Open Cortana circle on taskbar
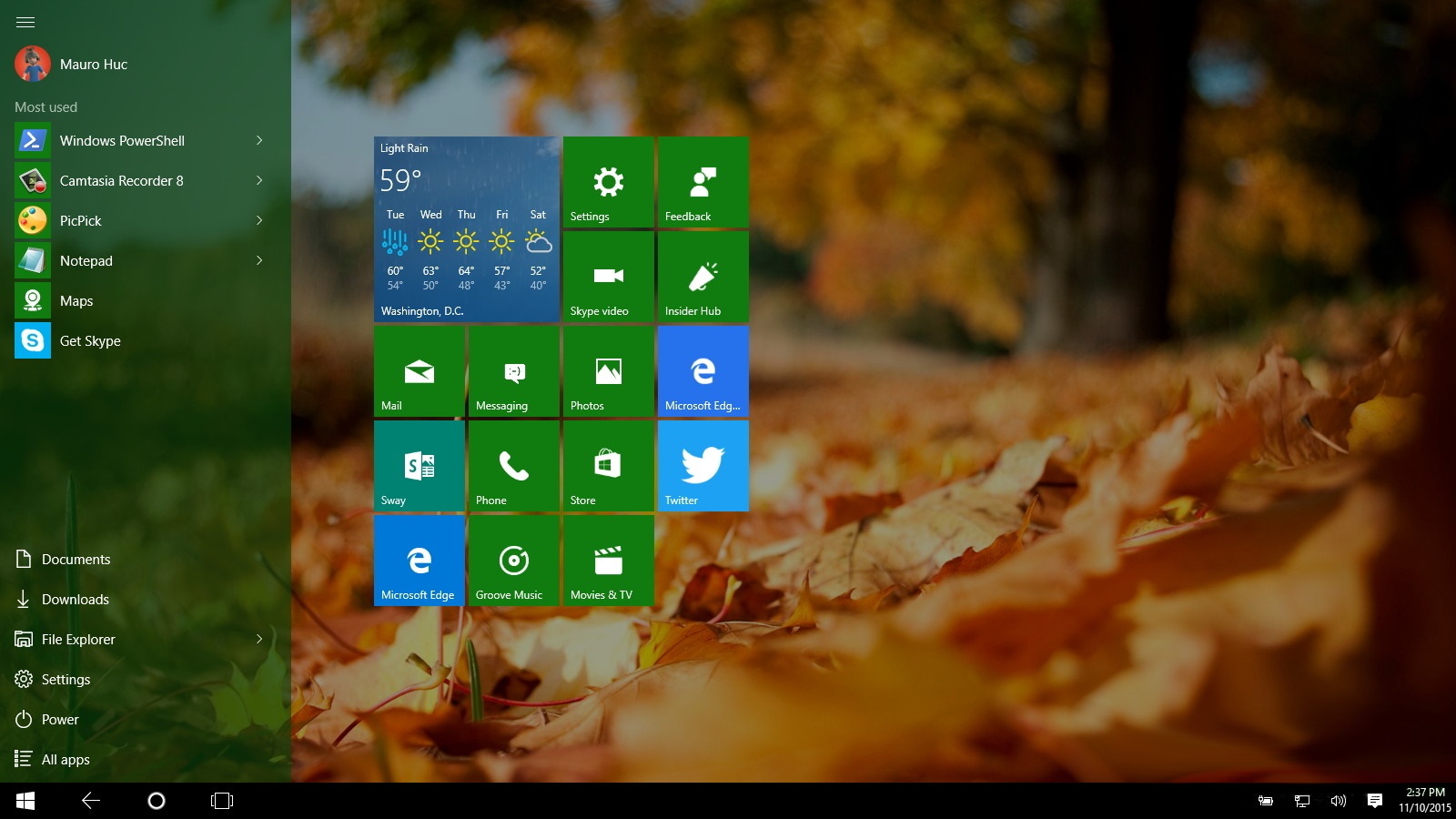The image size is (1456, 819). click(157, 801)
